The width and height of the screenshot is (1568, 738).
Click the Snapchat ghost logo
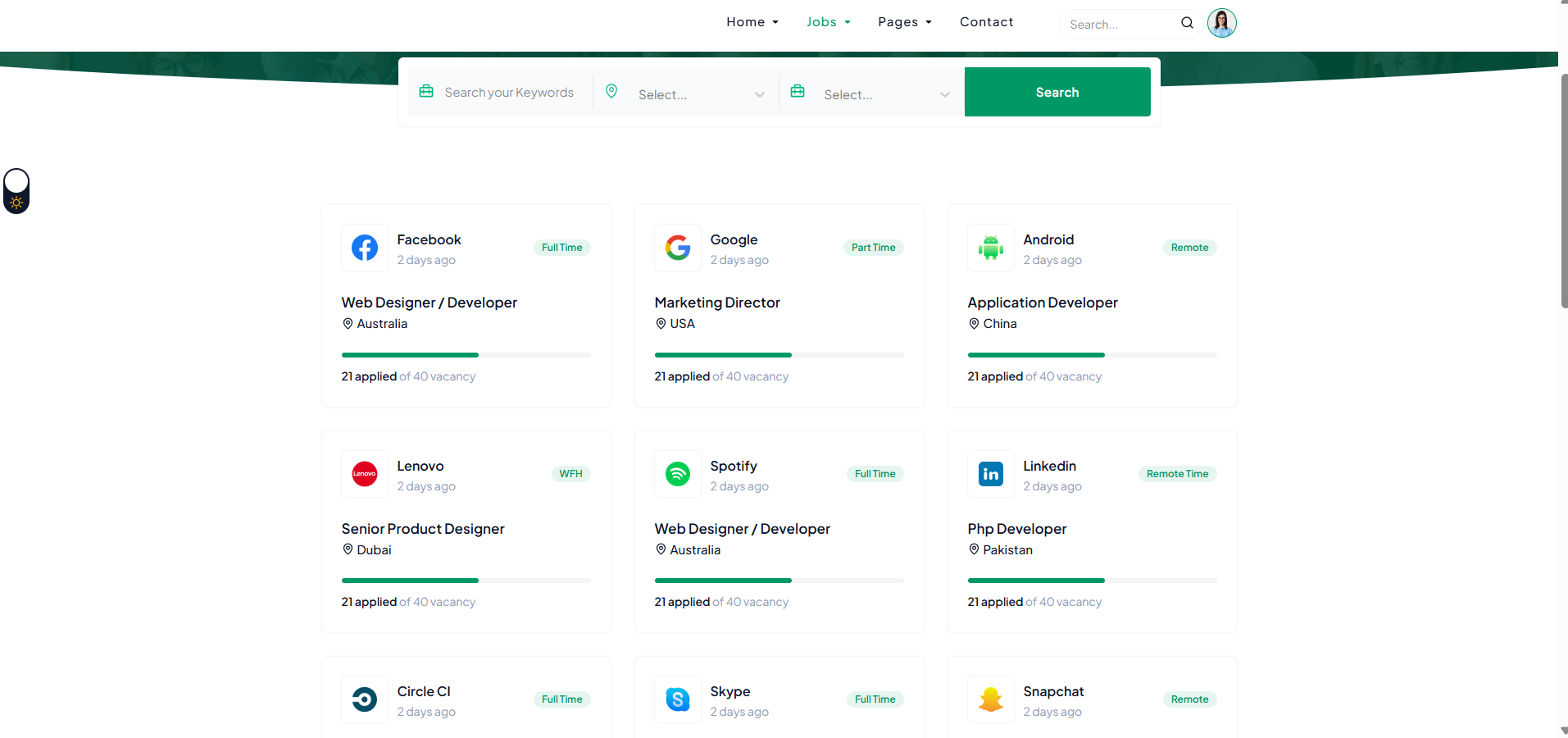coord(991,699)
